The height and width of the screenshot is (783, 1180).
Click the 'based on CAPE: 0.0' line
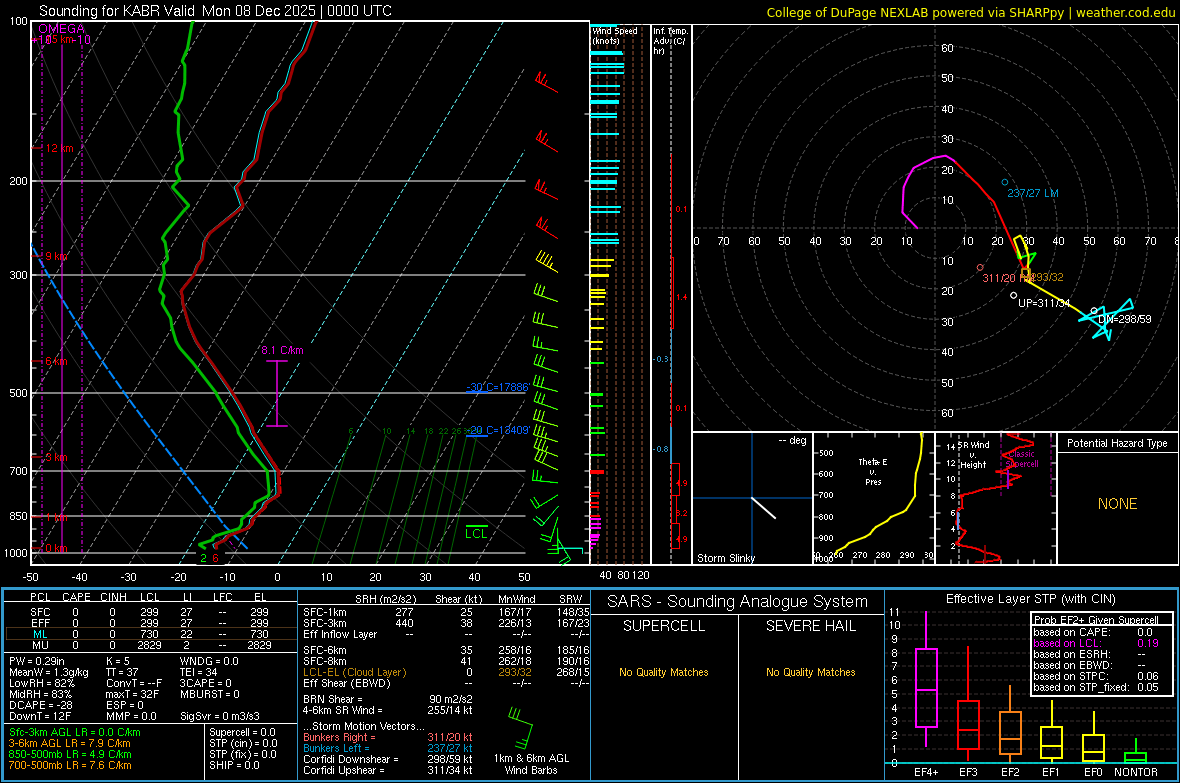1093,632
